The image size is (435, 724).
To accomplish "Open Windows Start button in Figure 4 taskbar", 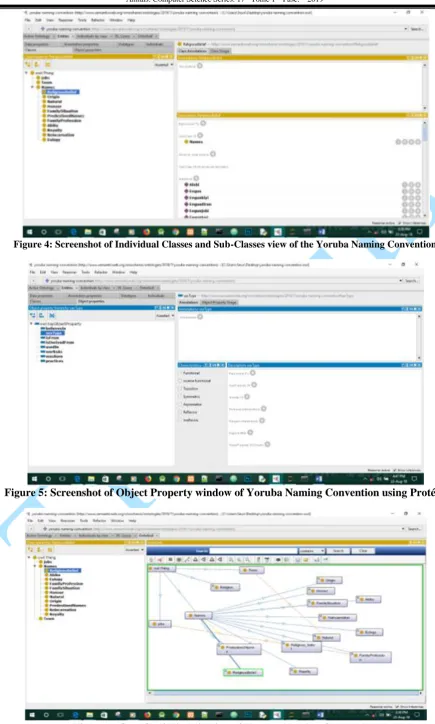I will (x=30, y=232).
